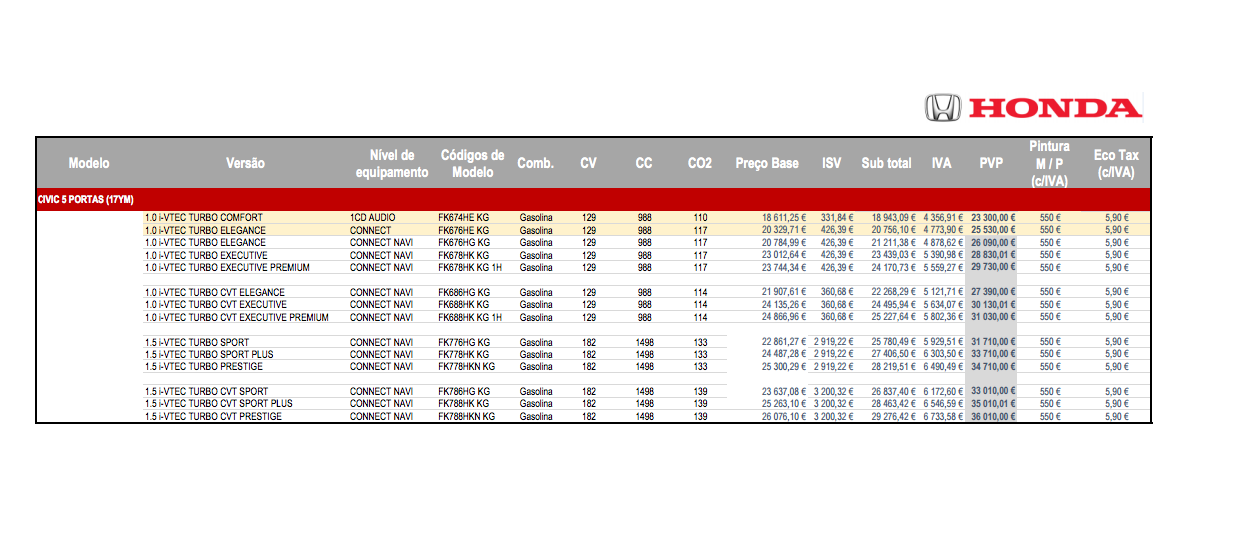This screenshot has width=1248, height=540.
Task: Select 1.0 i-VTEC TURBO CVT ELEGANCE version
Action: [215, 292]
